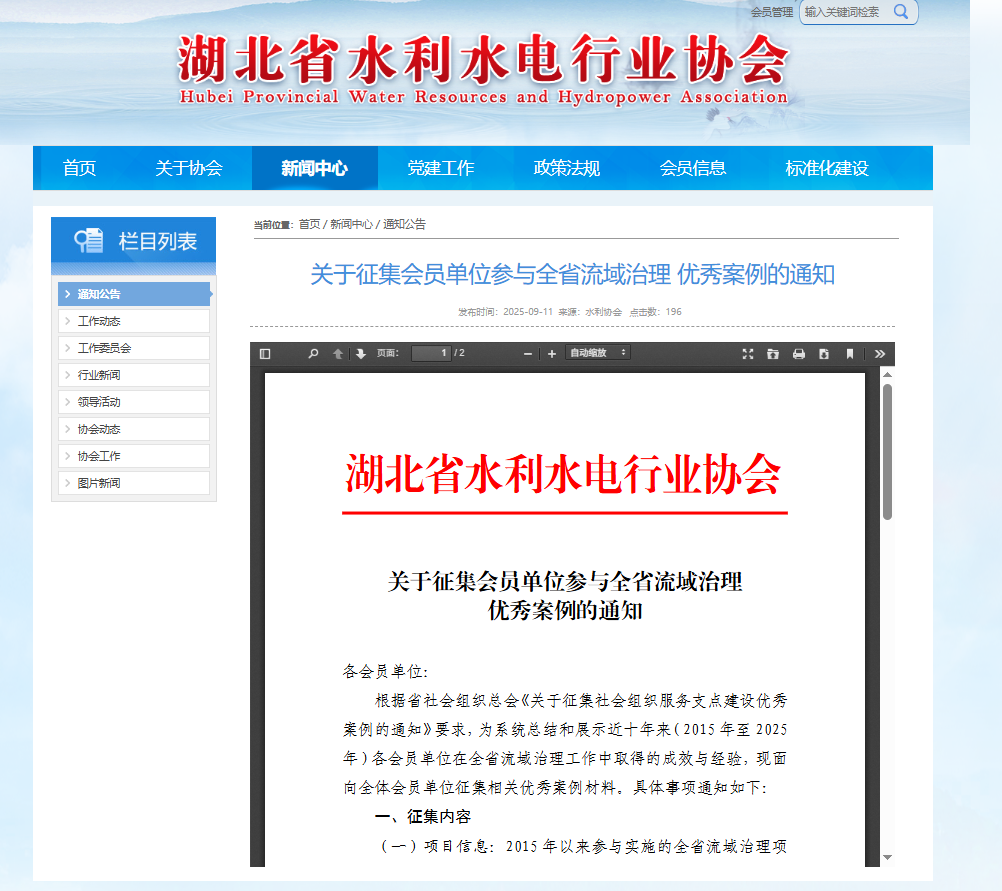This screenshot has width=1002, height=891.
Task: Go to next page with the down-arrow icon
Action: point(360,353)
